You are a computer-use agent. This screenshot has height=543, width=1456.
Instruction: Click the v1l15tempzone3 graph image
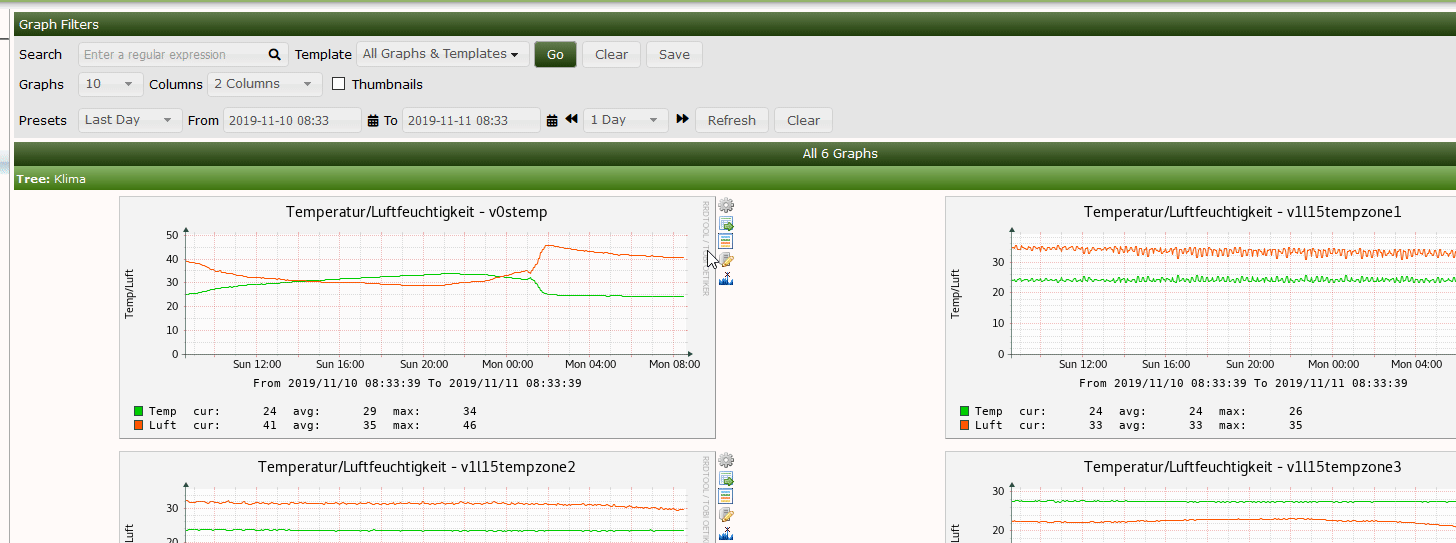(x=1200, y=497)
